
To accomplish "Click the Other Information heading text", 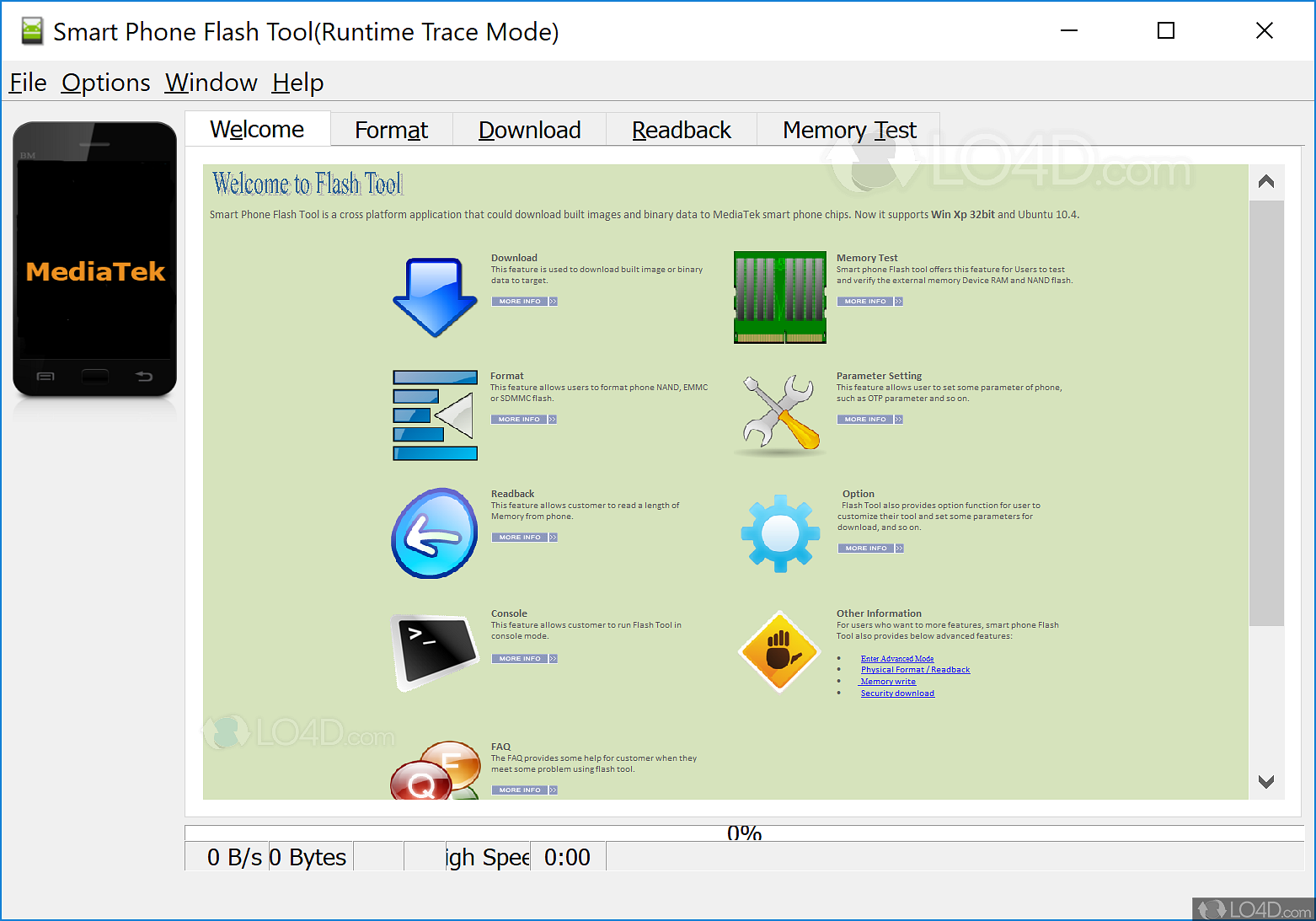I will tap(879, 613).
